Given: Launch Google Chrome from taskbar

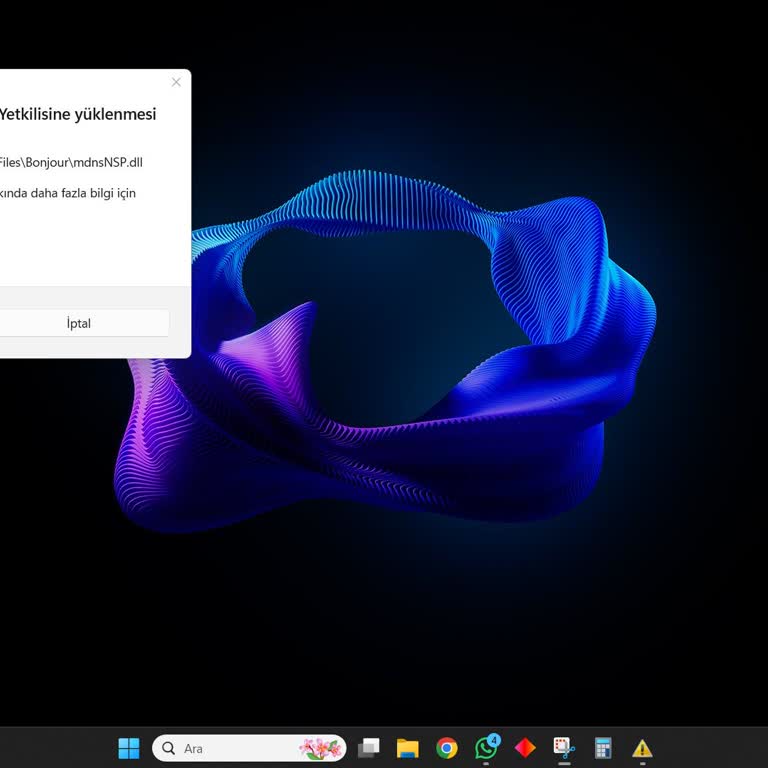Looking at the screenshot, I should pos(447,748).
